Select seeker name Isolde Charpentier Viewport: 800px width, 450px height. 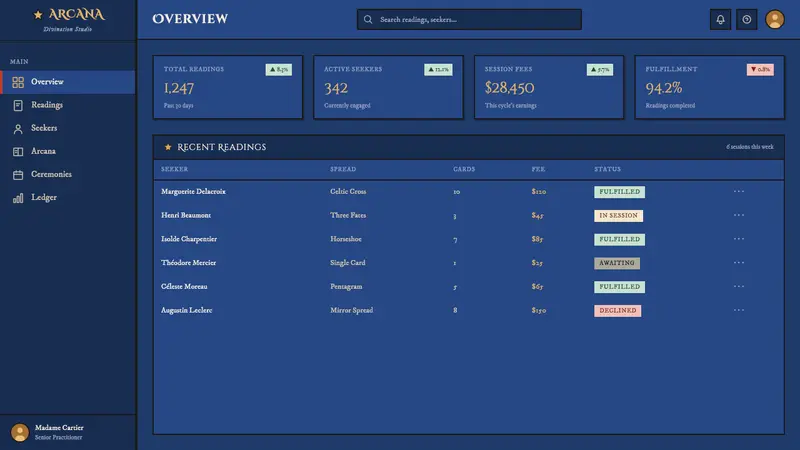click(x=189, y=239)
